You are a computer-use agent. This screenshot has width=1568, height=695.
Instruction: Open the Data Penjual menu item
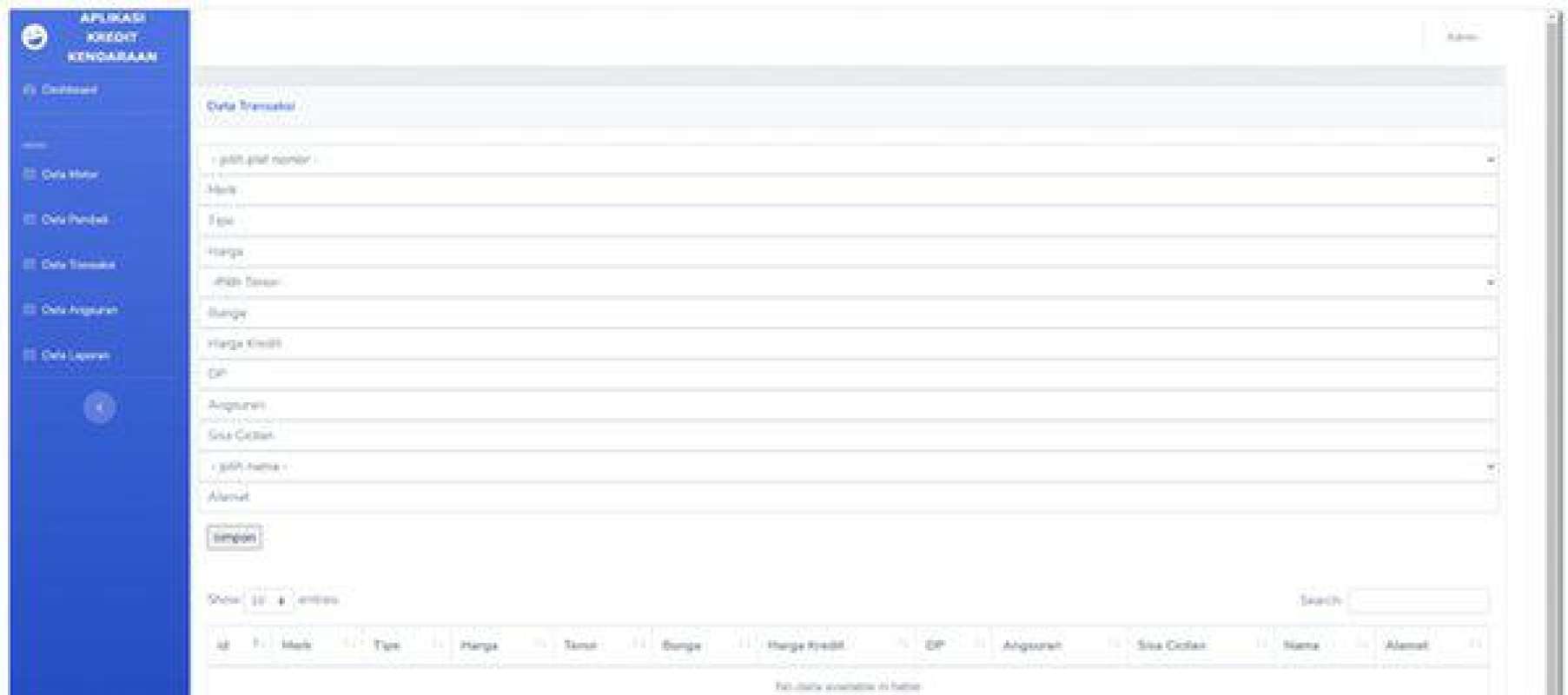pos(66,220)
